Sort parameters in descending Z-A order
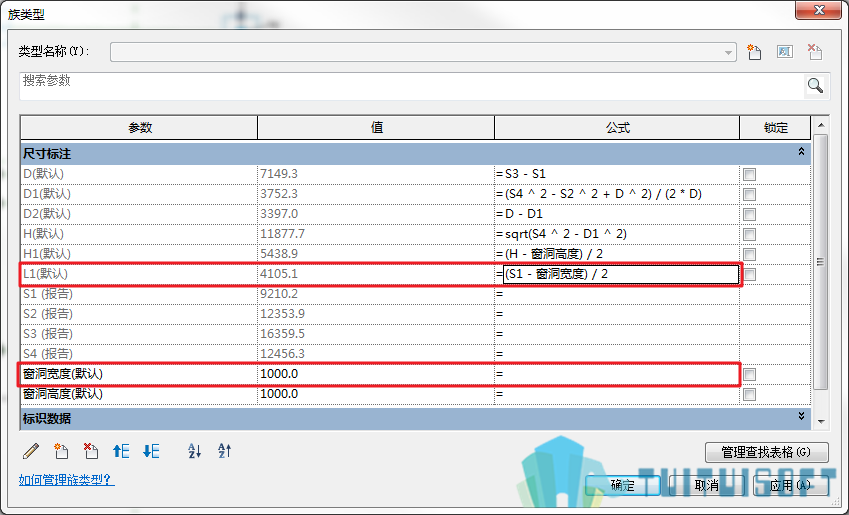Screen dimensions: 849x515 coord(224,451)
